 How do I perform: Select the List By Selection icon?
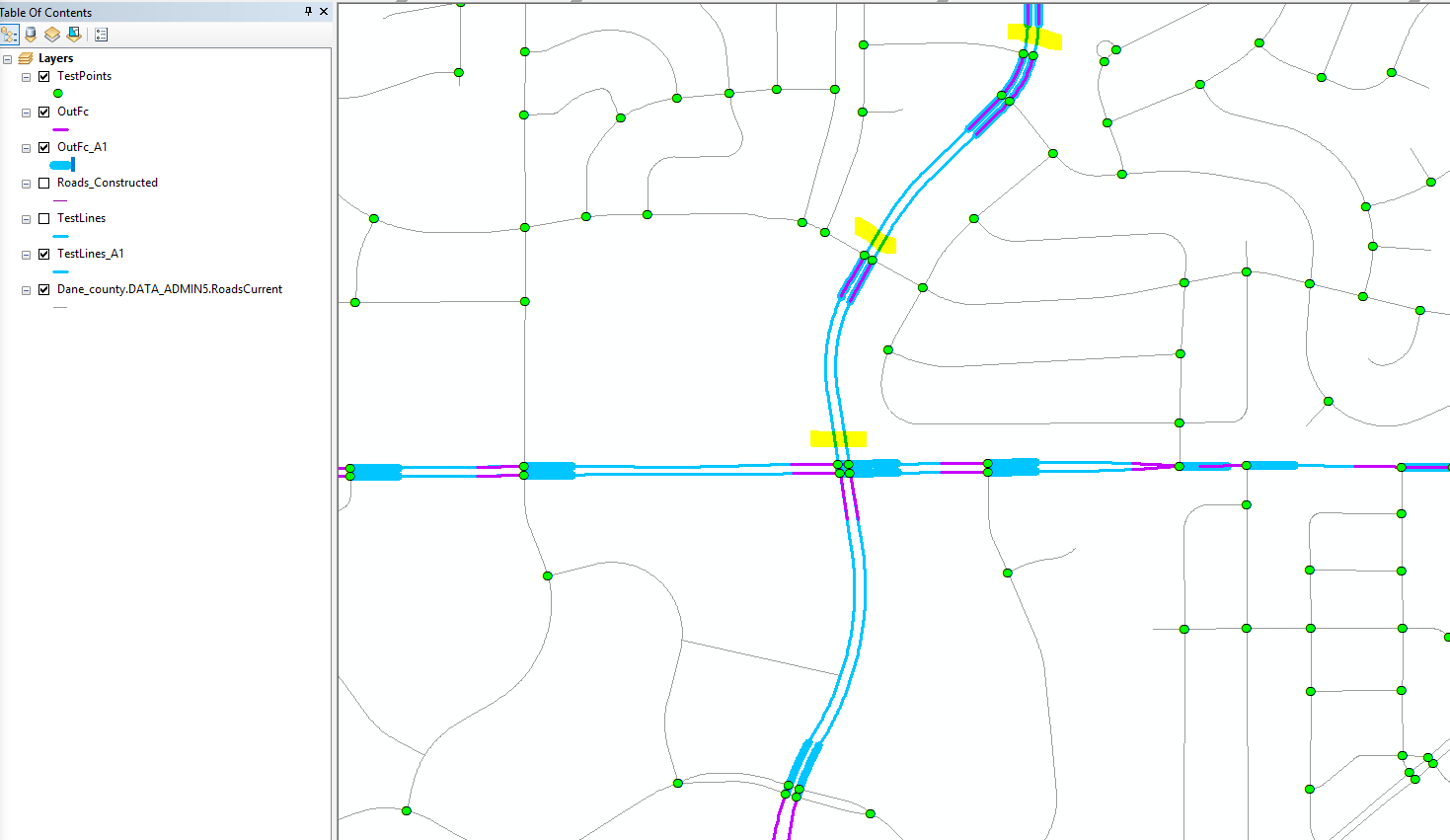(73, 34)
